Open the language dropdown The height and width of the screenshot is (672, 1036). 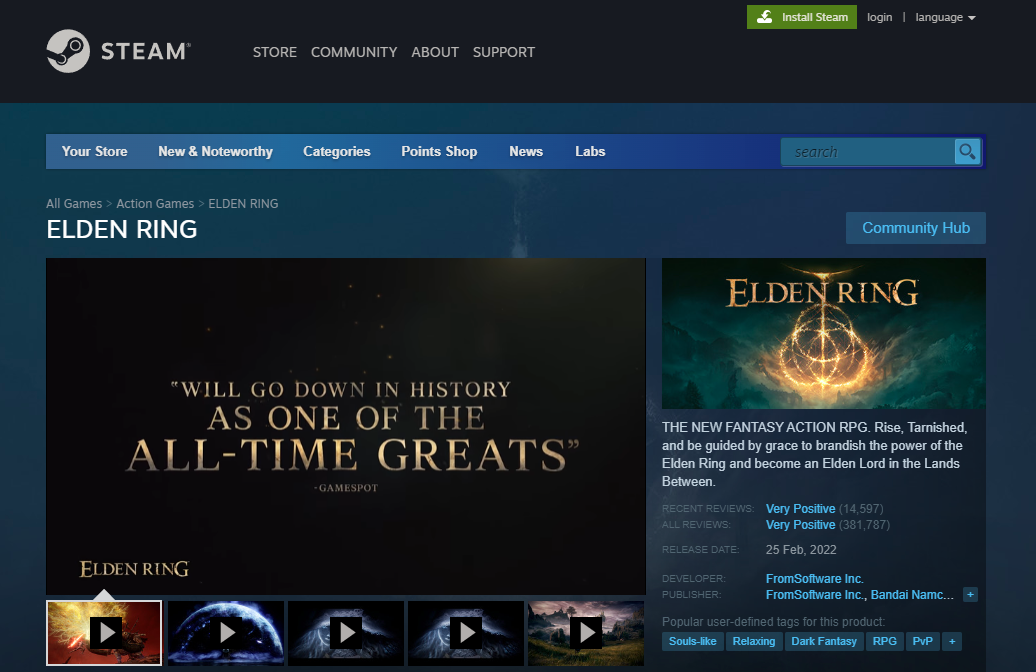pyautogui.click(x=945, y=17)
